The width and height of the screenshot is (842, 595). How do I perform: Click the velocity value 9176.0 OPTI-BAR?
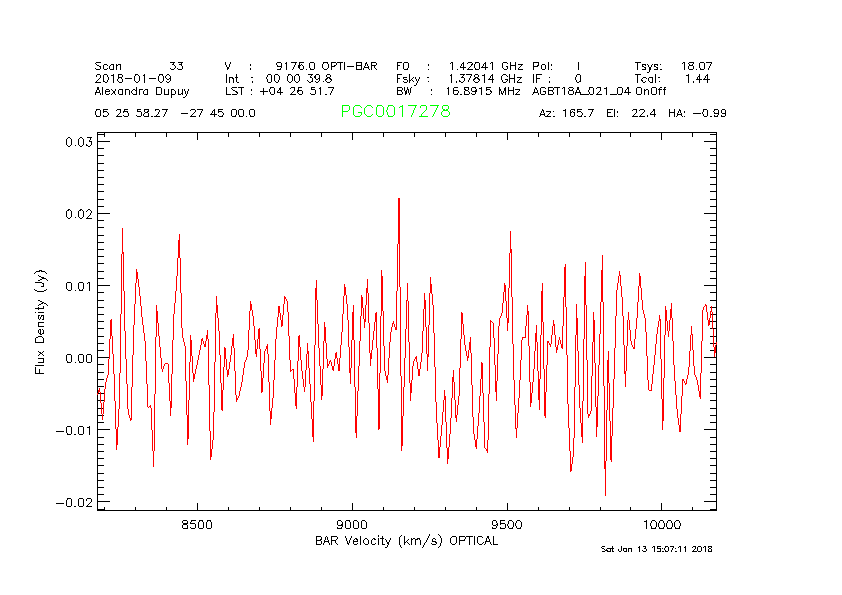point(326,66)
